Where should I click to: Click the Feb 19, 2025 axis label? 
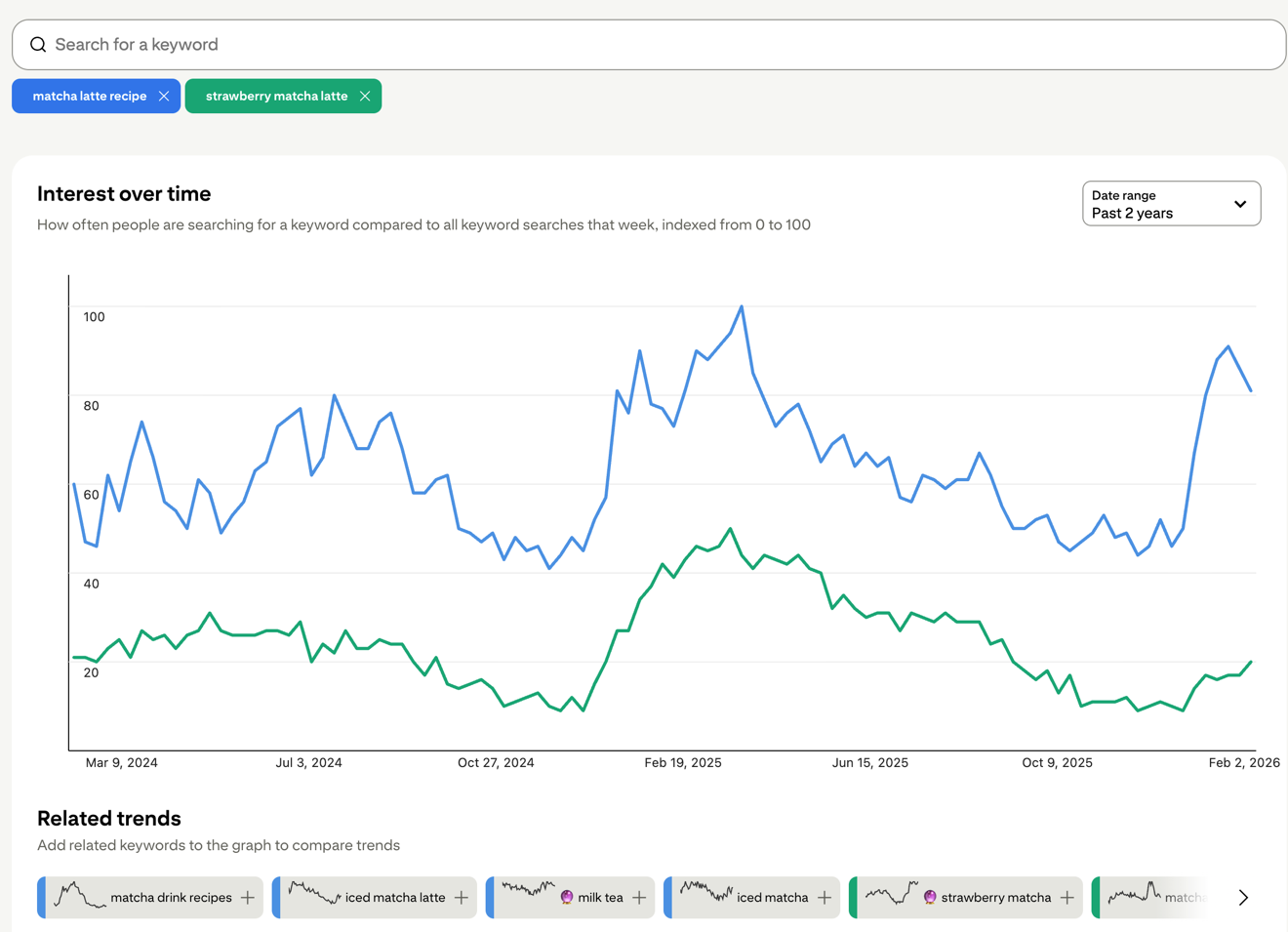(682, 762)
